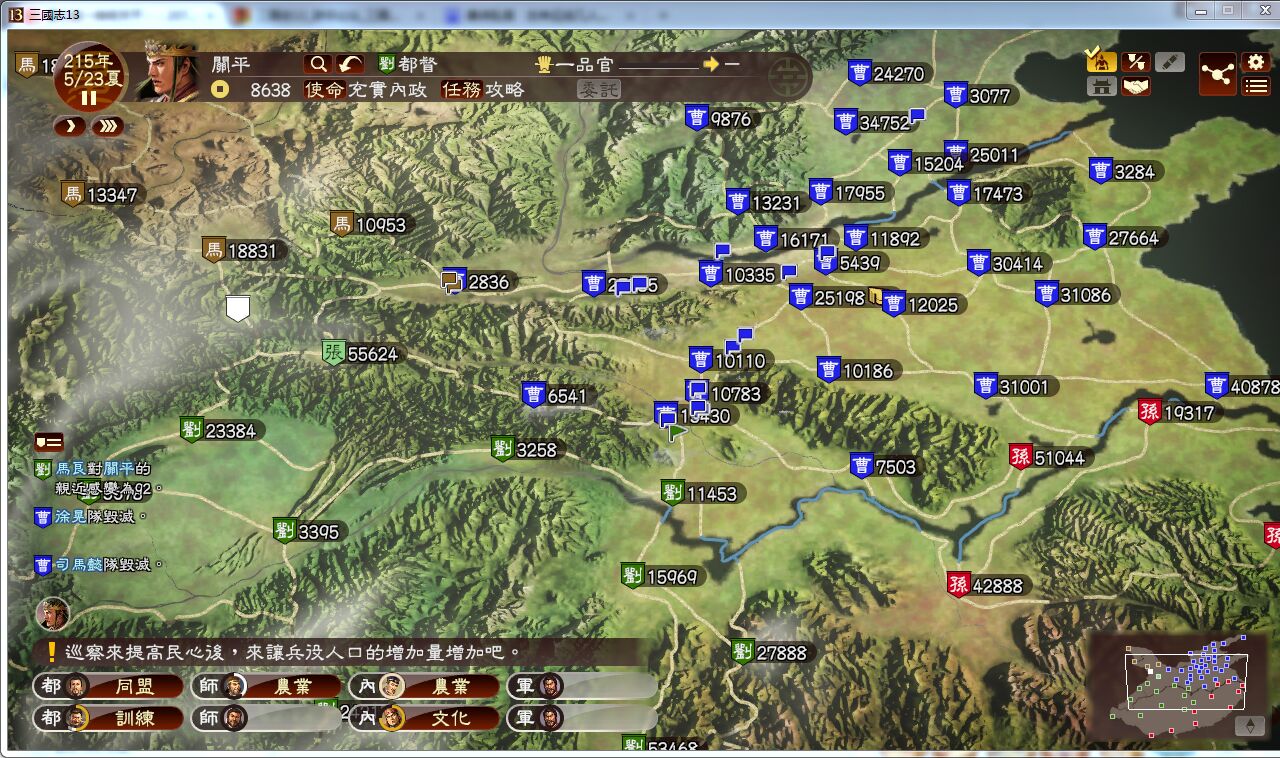This screenshot has width=1280, height=758.
Task: Select the 曹 city with 13231 troops
Action: point(765,202)
